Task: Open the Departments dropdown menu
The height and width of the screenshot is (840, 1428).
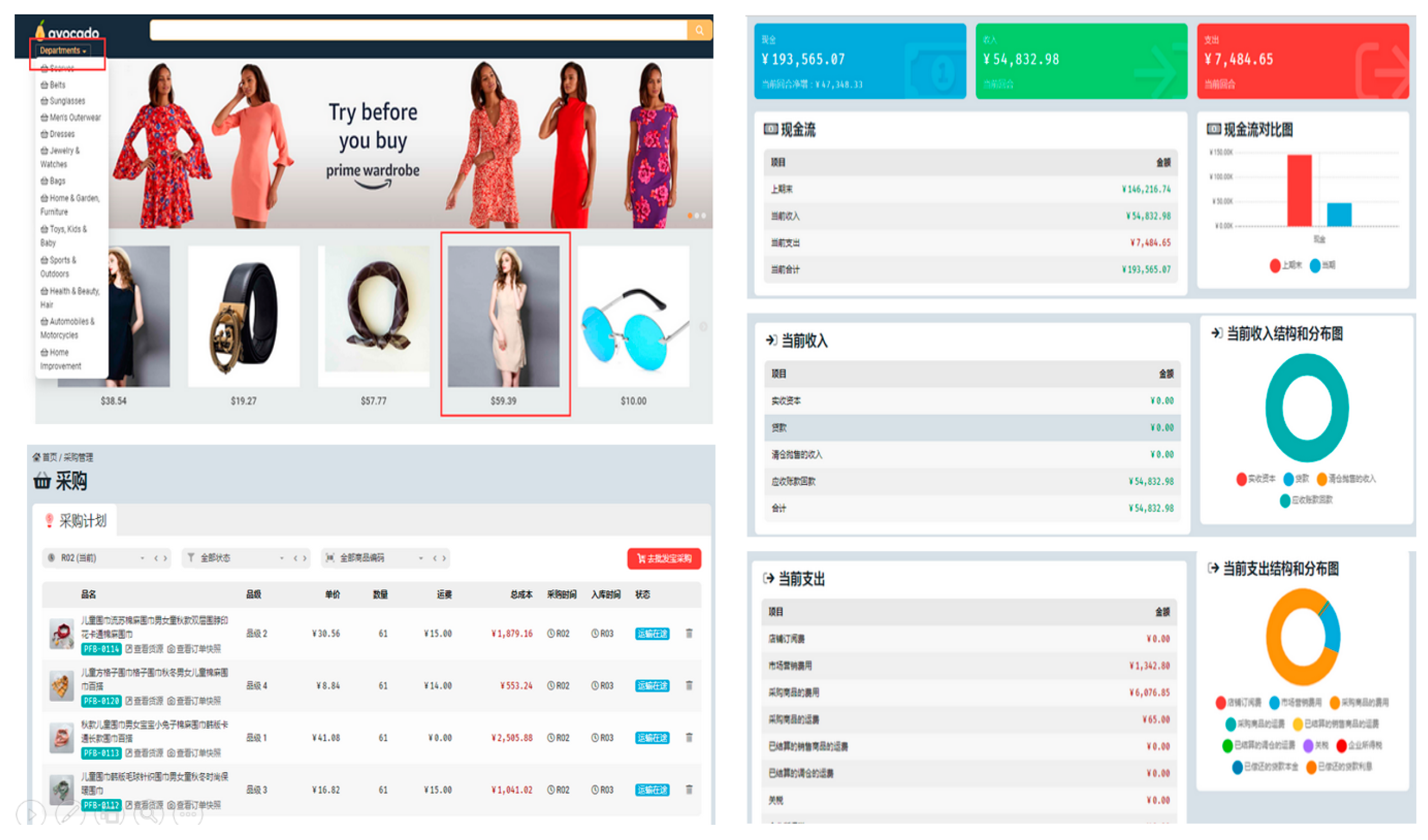Action: pyautogui.click(x=63, y=51)
